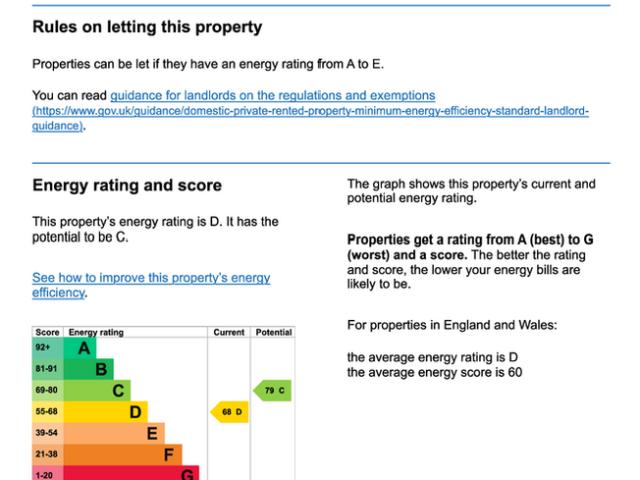The image size is (640, 480).
Task: Click the '92+' score range cell
Action: pyautogui.click(x=48, y=348)
